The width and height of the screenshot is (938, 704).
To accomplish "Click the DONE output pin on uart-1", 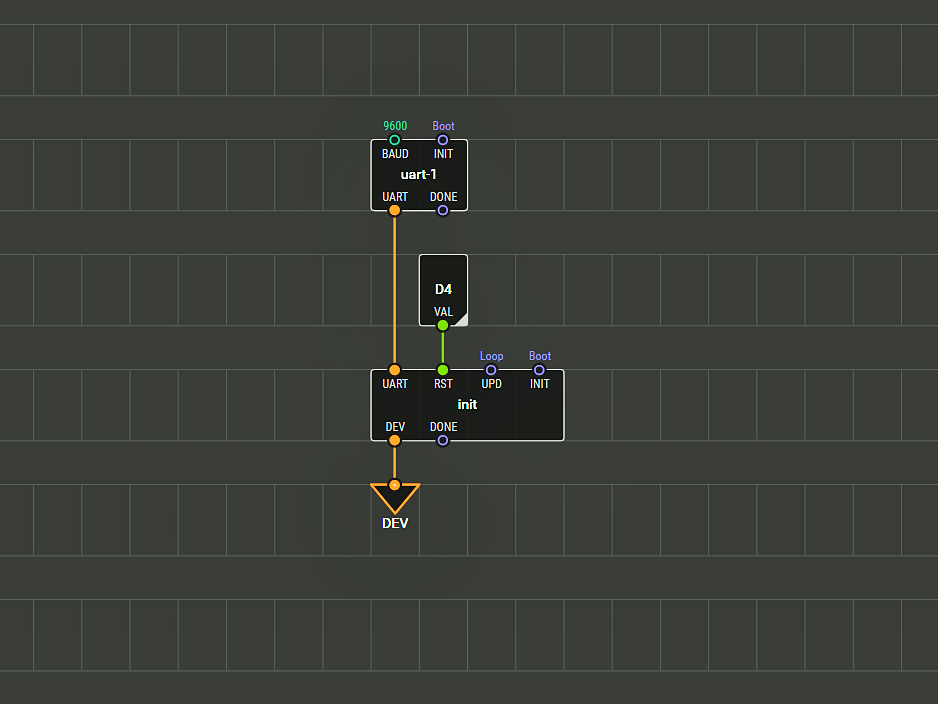I will tap(443, 210).
